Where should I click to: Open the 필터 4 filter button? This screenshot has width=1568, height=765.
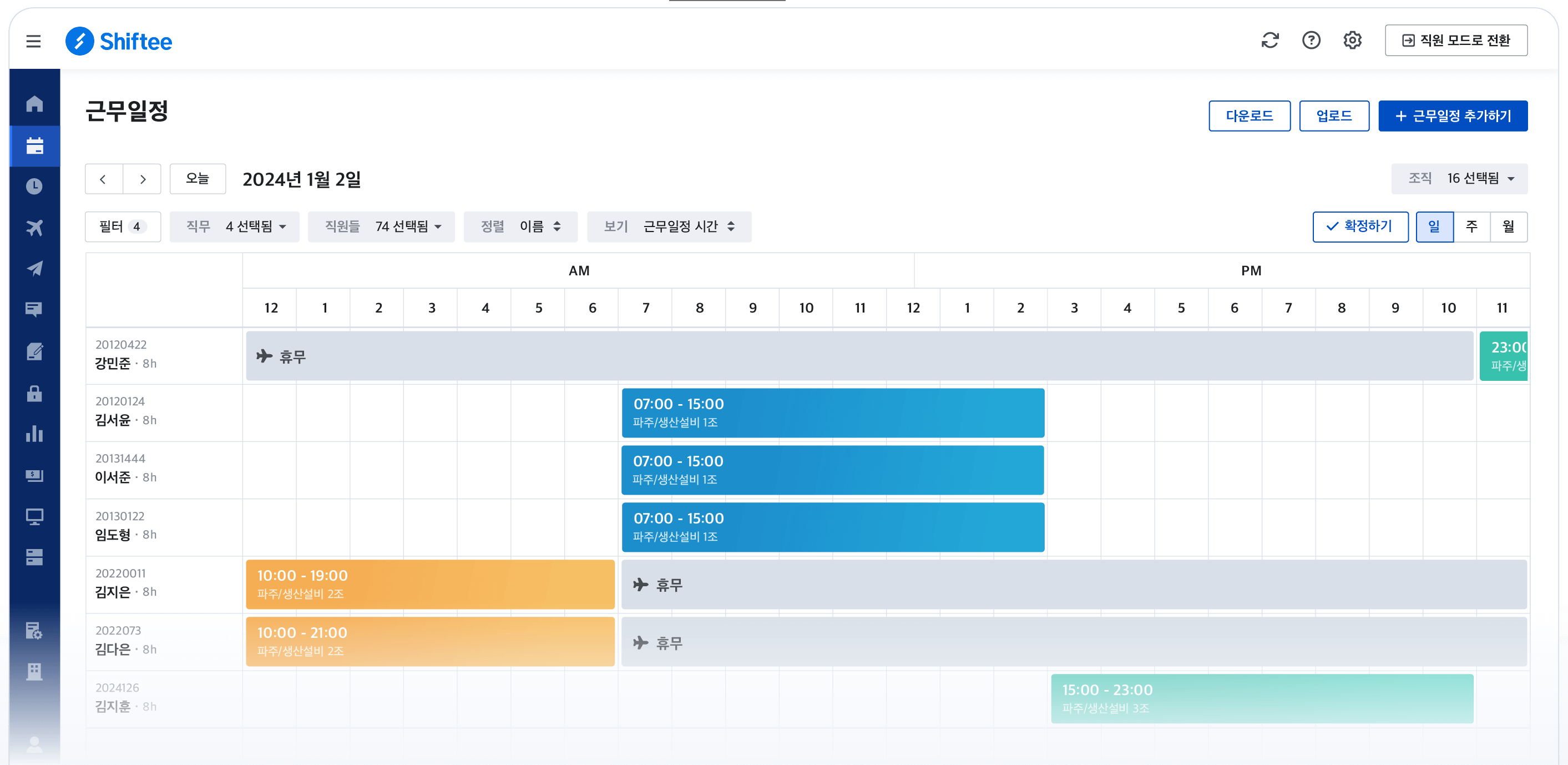[x=123, y=227]
